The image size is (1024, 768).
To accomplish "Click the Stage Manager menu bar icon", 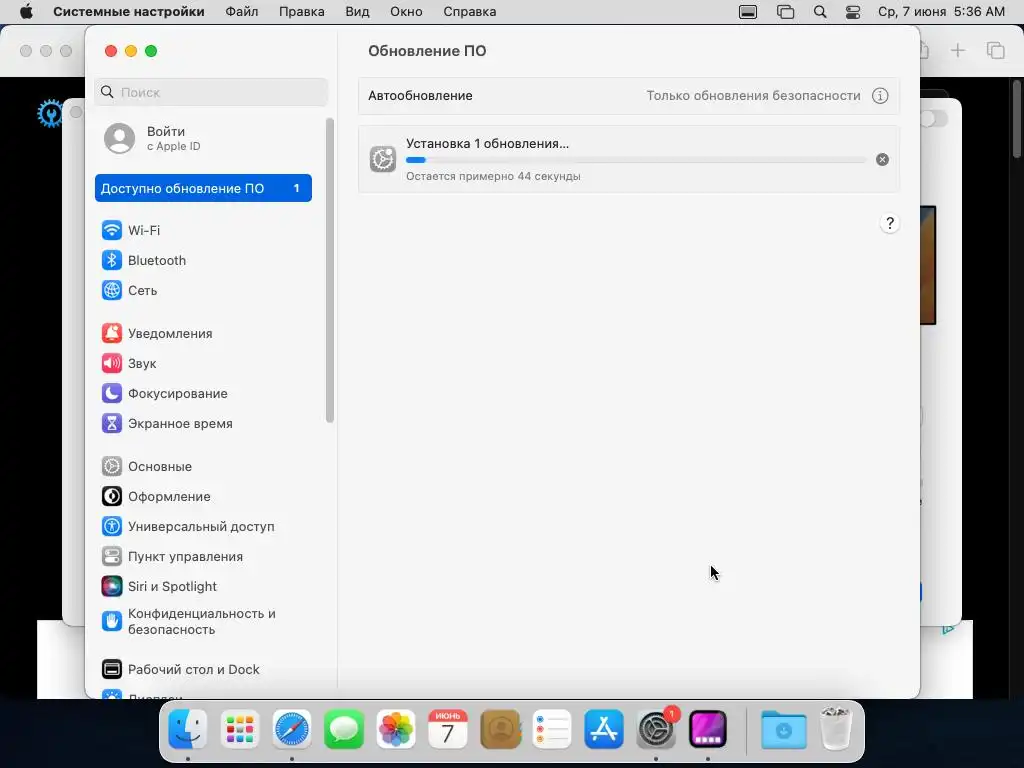I will click(x=786, y=12).
